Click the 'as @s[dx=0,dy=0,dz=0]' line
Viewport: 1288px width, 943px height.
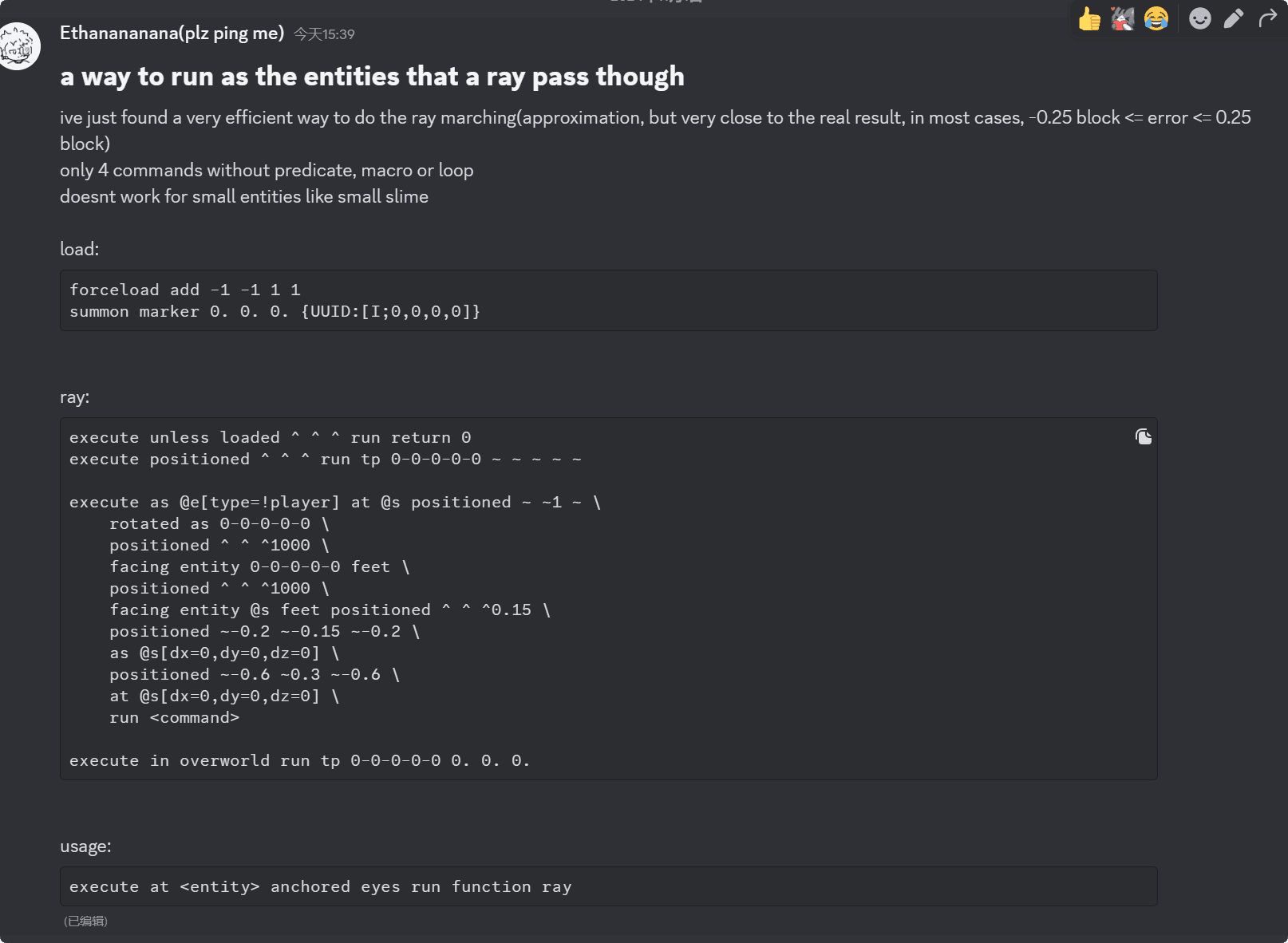click(224, 653)
